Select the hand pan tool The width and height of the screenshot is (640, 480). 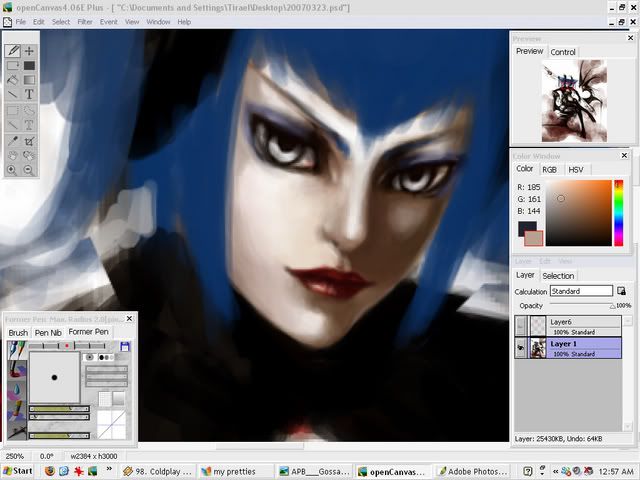13,156
